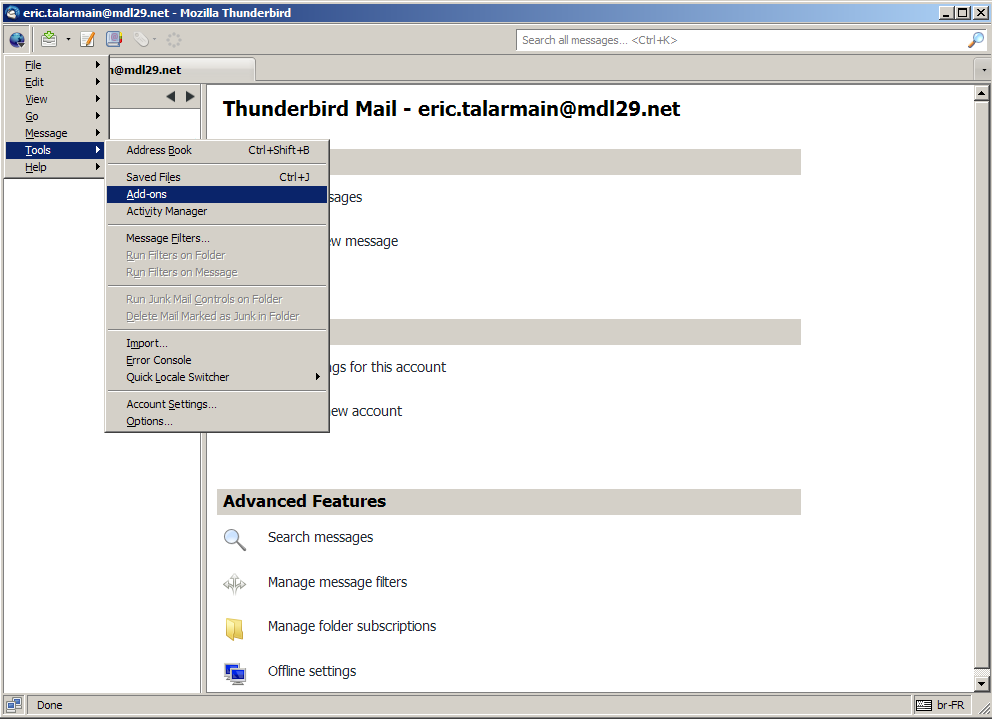Open the tab list dropdown at far right

click(x=983, y=70)
